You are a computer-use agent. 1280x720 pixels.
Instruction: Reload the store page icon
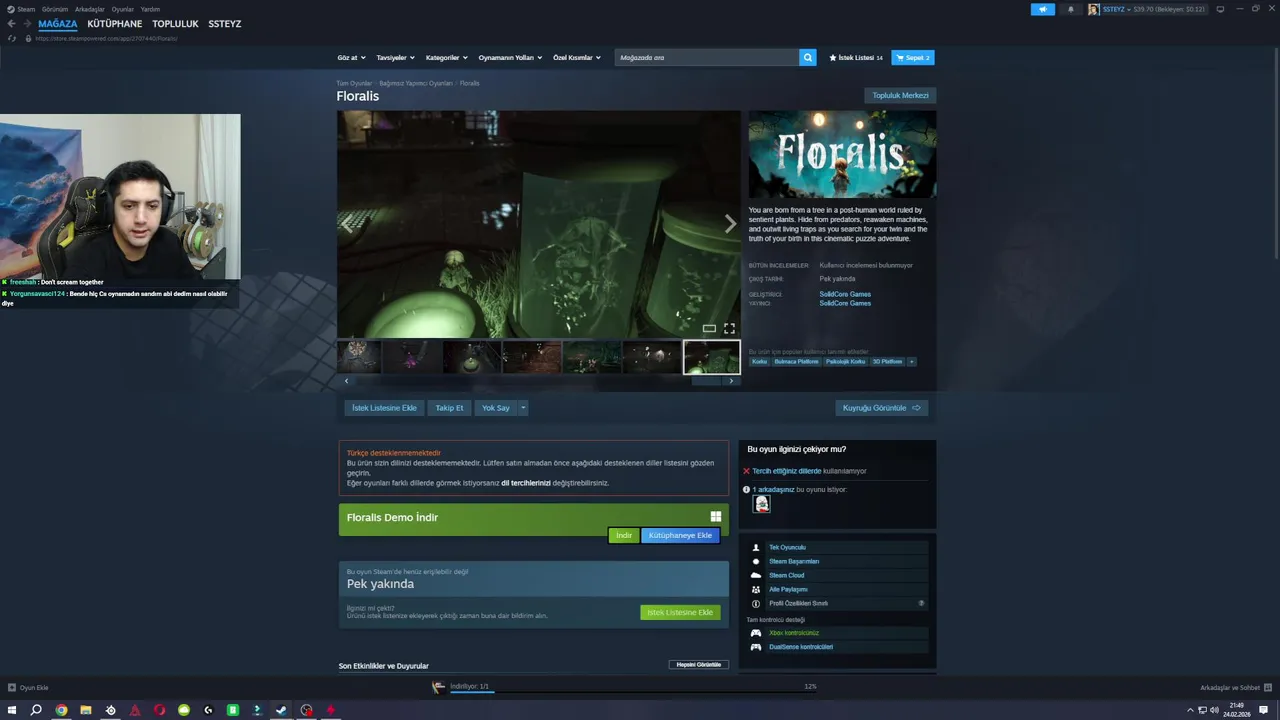coord(12,38)
